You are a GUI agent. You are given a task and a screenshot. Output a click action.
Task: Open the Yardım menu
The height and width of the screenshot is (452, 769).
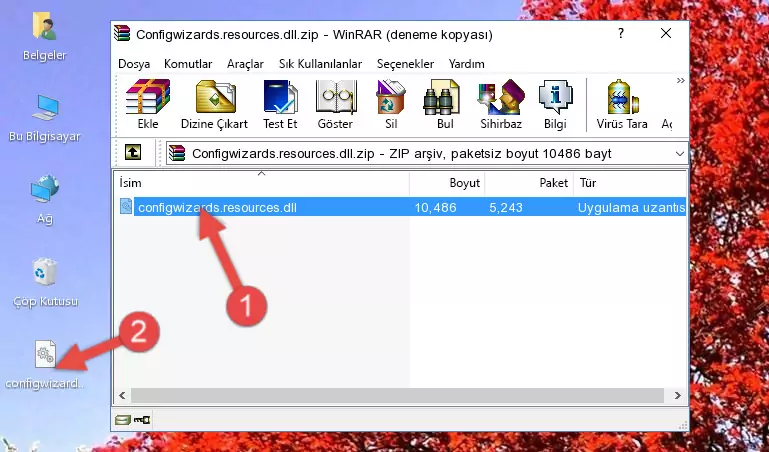pos(466,64)
